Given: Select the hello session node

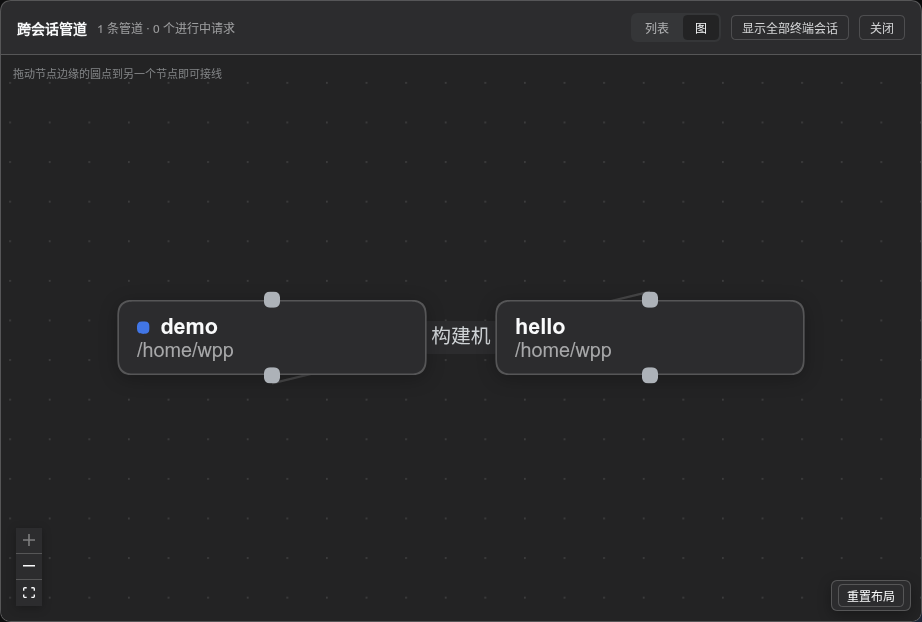Looking at the screenshot, I should coord(650,337).
